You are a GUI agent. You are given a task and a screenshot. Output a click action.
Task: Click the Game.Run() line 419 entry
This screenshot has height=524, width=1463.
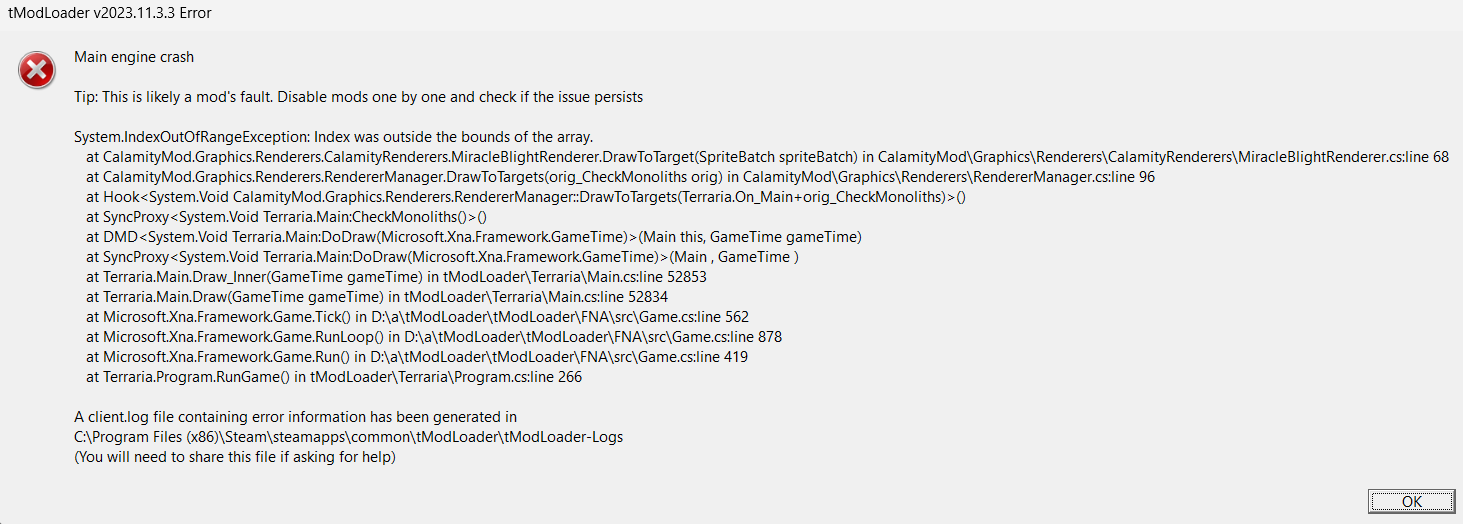[x=417, y=357]
